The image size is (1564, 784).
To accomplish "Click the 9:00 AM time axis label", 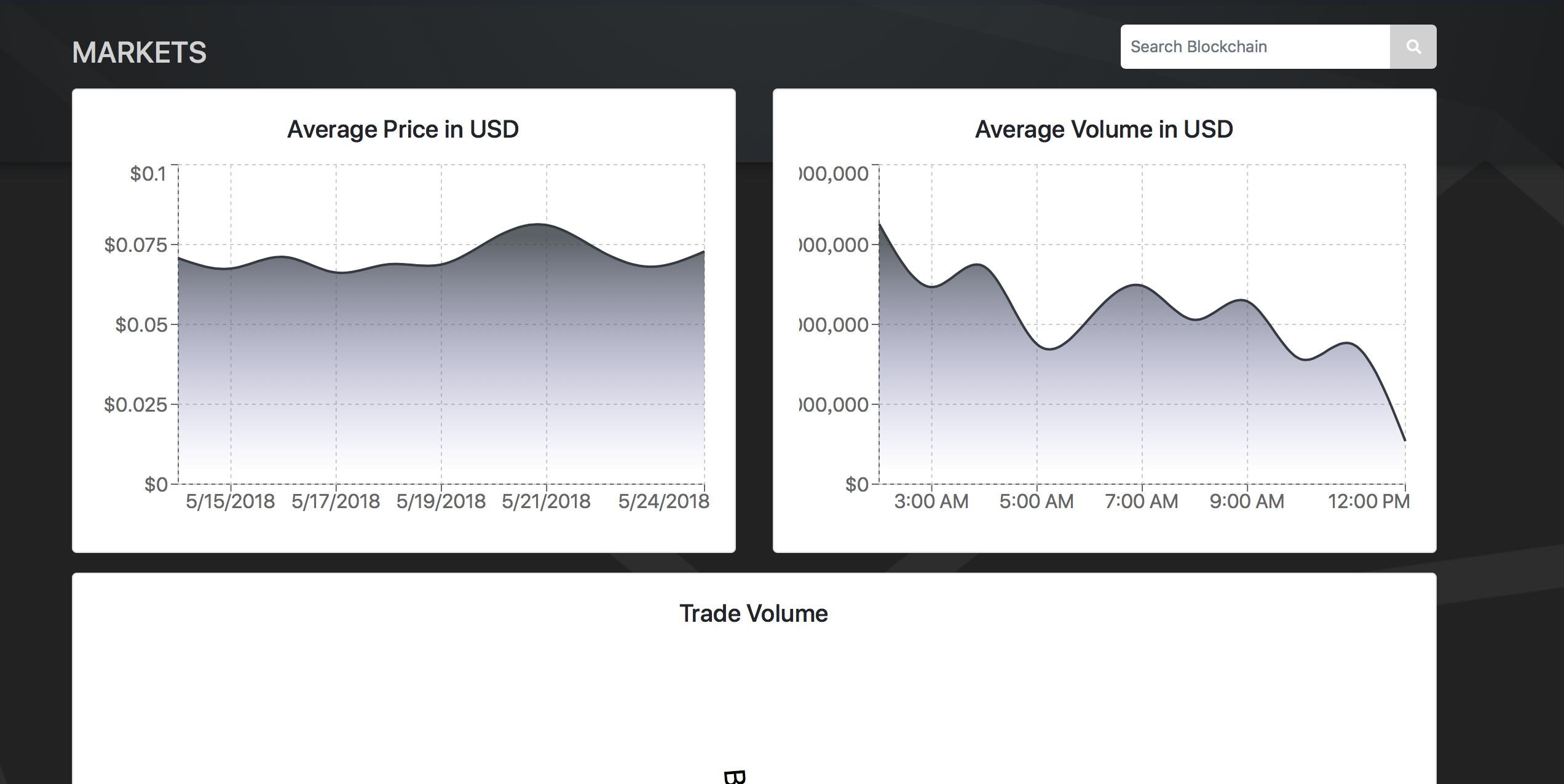I will (1247, 501).
